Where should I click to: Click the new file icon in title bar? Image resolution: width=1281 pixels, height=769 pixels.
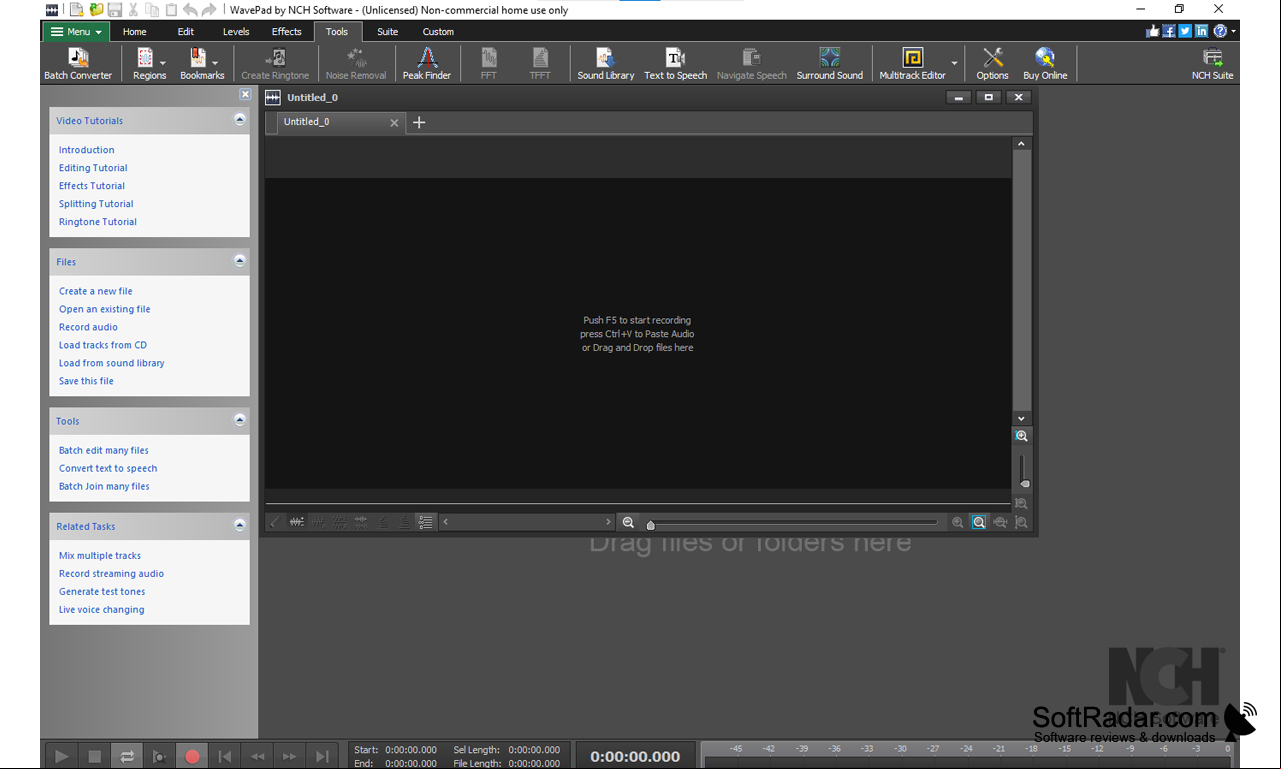76,10
